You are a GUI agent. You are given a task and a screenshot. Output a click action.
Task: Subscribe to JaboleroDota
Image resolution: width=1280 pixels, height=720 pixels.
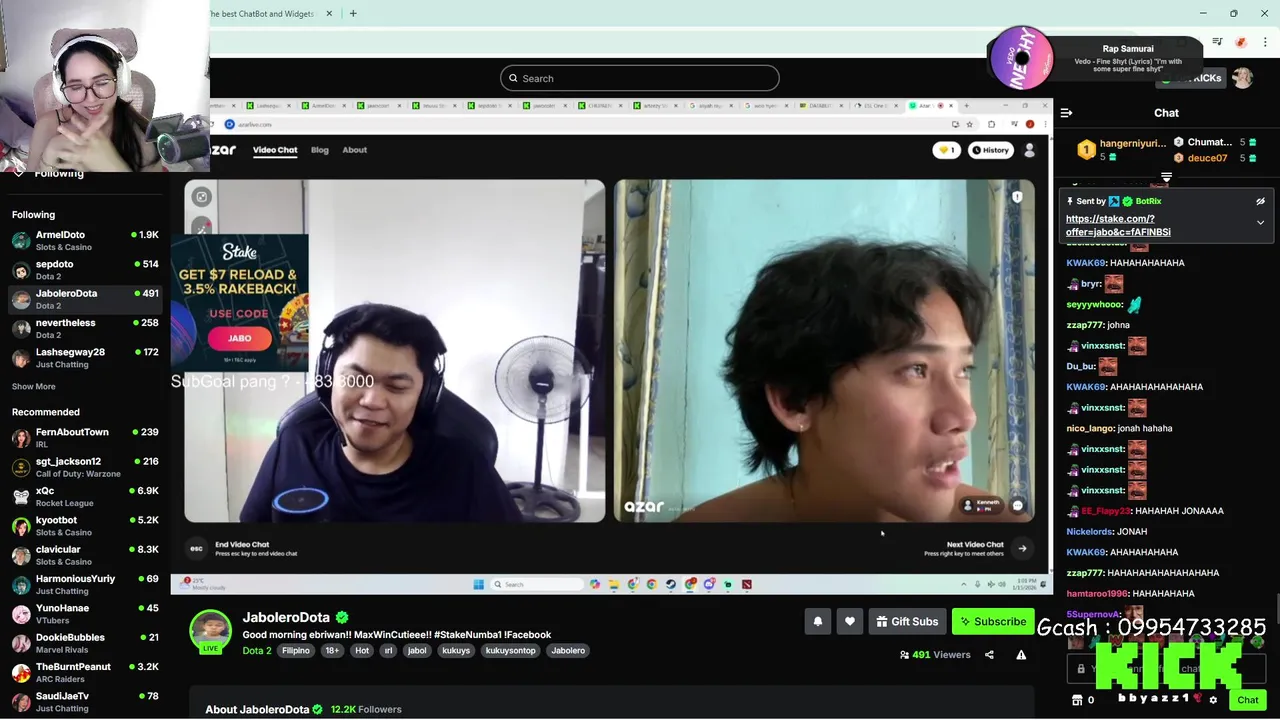(992, 622)
